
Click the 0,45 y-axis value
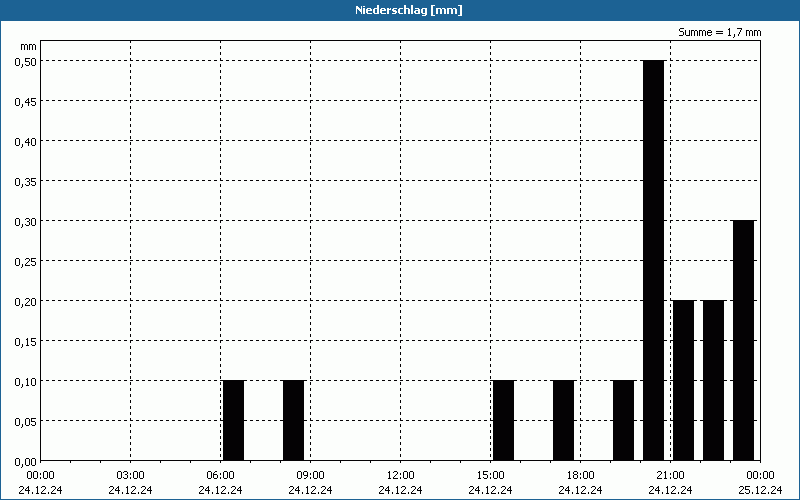(x=26, y=102)
